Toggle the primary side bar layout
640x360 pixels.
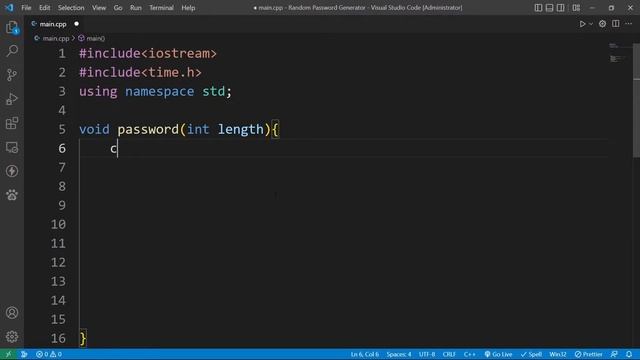(x=538, y=8)
